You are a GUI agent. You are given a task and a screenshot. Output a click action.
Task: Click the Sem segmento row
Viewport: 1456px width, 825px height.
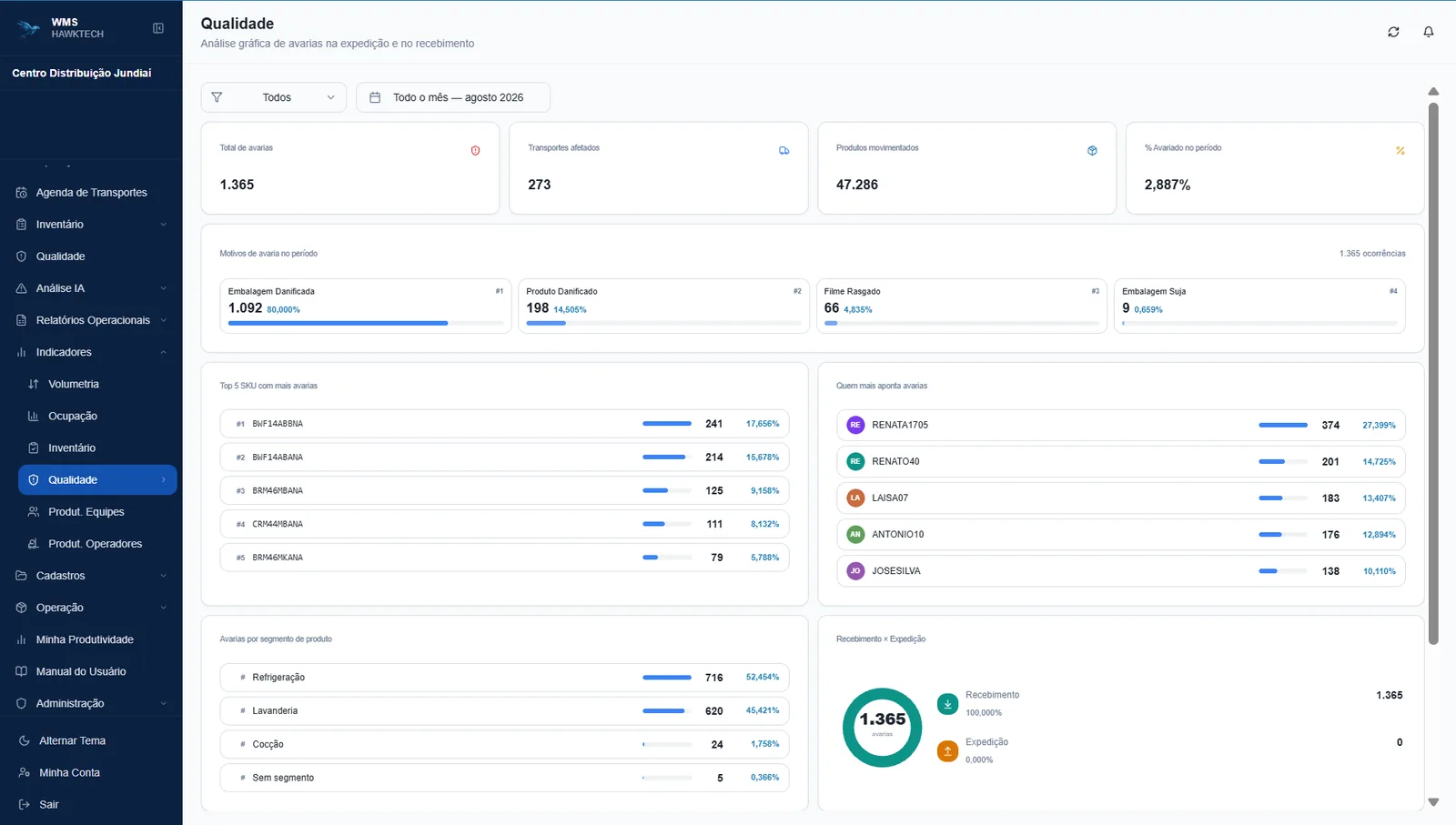coord(504,778)
